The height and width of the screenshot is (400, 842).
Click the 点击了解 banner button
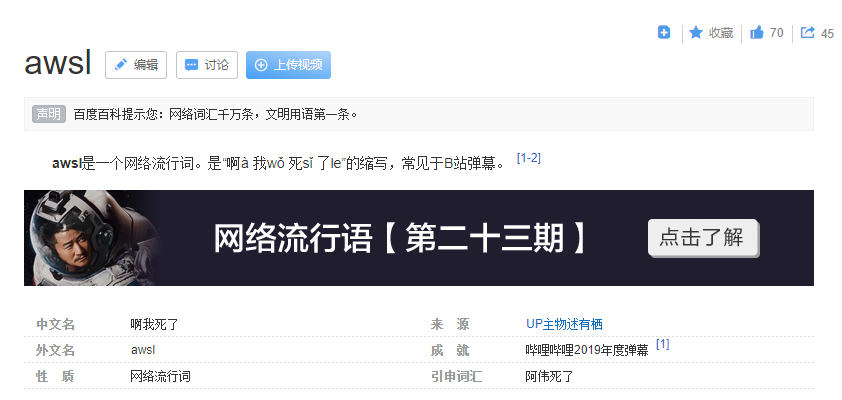click(x=702, y=238)
